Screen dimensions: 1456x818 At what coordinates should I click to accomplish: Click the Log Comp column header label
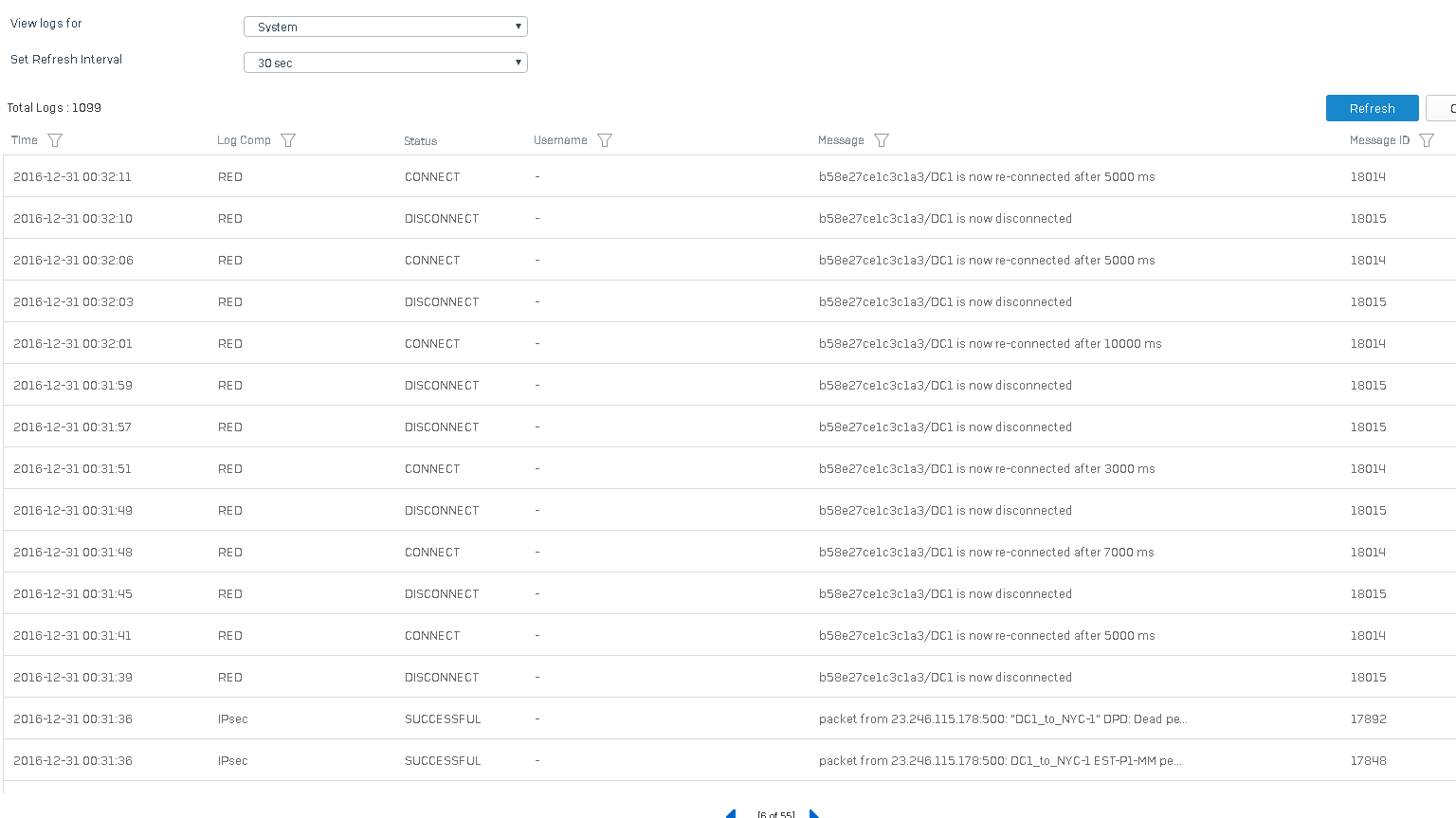(x=244, y=140)
